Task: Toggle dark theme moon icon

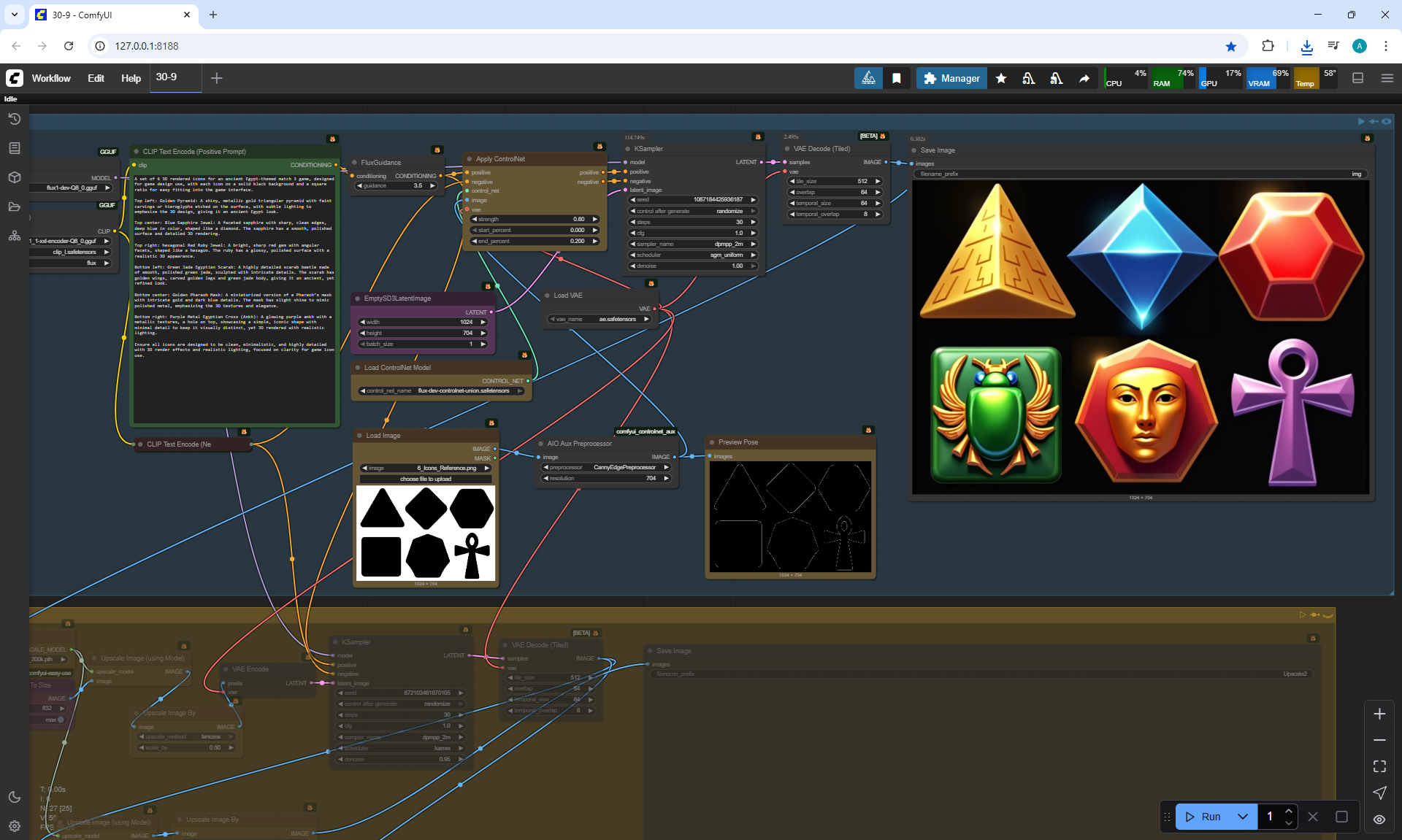Action: [14, 797]
